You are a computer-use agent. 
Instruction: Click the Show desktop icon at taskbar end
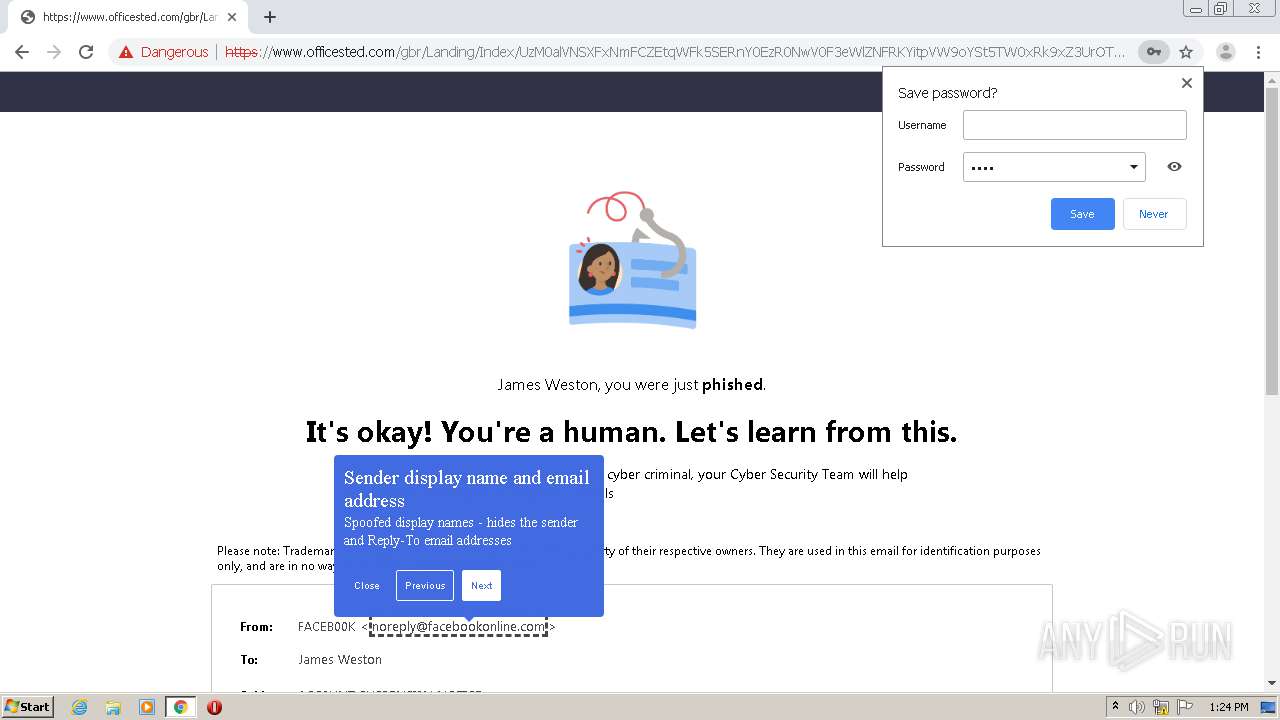click(1268, 707)
